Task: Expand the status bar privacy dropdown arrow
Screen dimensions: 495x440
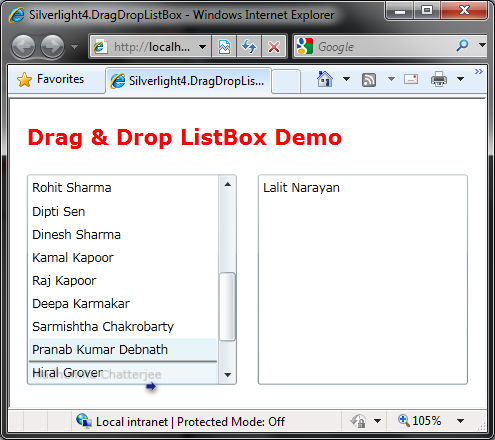Action: [377, 421]
